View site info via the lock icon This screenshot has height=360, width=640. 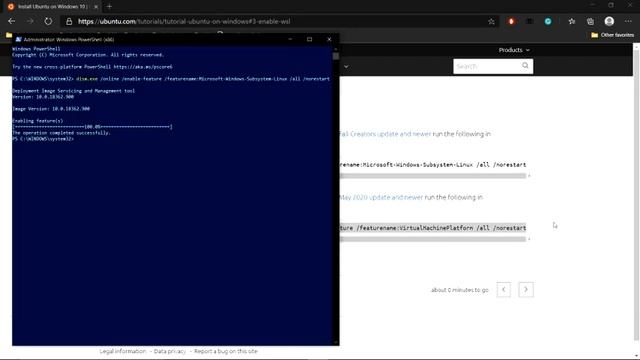tap(69, 21)
